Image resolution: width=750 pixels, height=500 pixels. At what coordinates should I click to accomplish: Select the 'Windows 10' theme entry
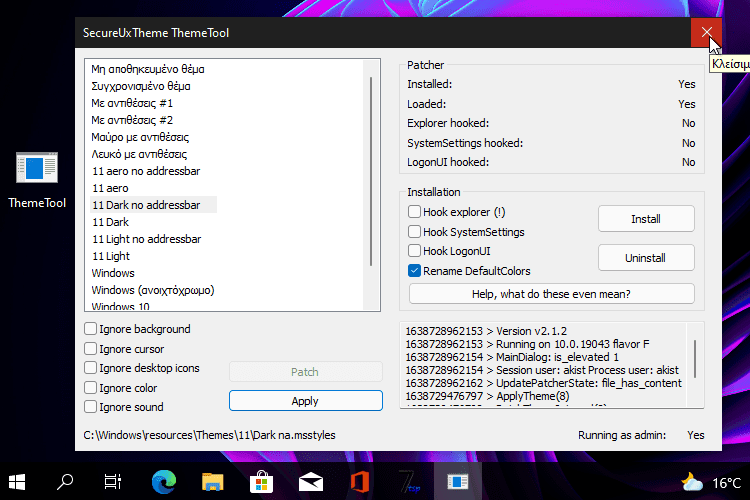pyautogui.click(x=121, y=306)
